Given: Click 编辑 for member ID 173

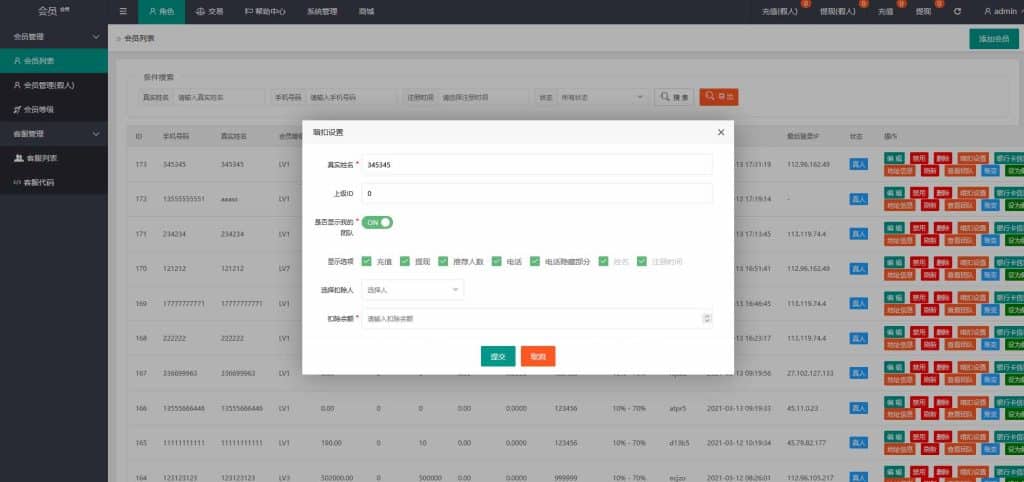Looking at the screenshot, I should click(895, 158).
